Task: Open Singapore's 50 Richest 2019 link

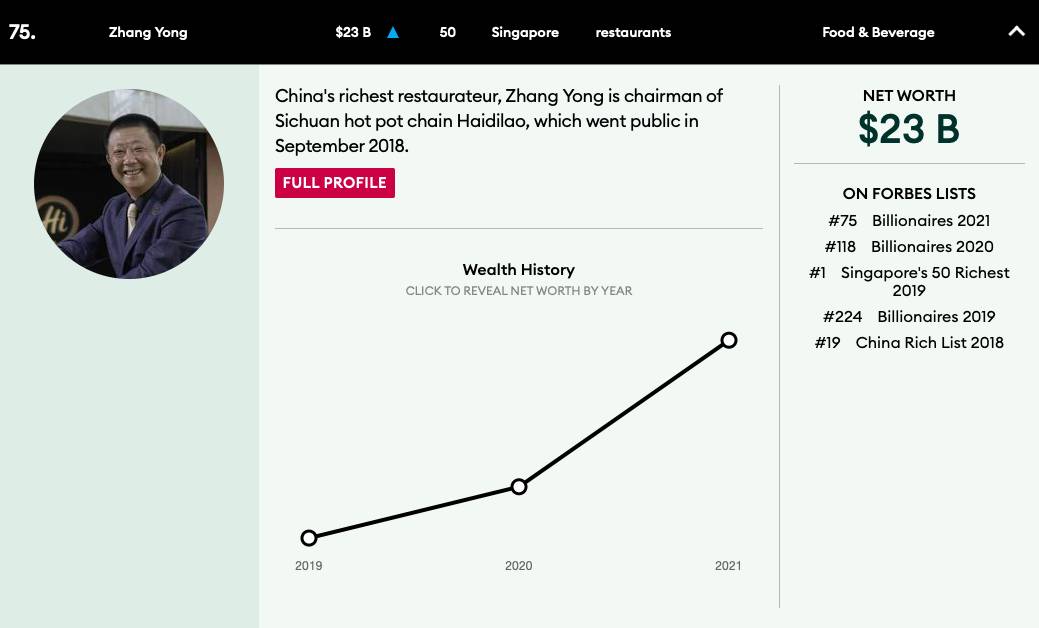Action: pyautogui.click(x=924, y=281)
